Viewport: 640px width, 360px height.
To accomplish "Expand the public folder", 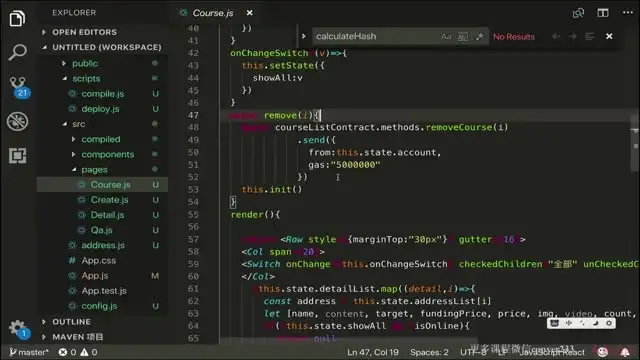I will [85, 63].
